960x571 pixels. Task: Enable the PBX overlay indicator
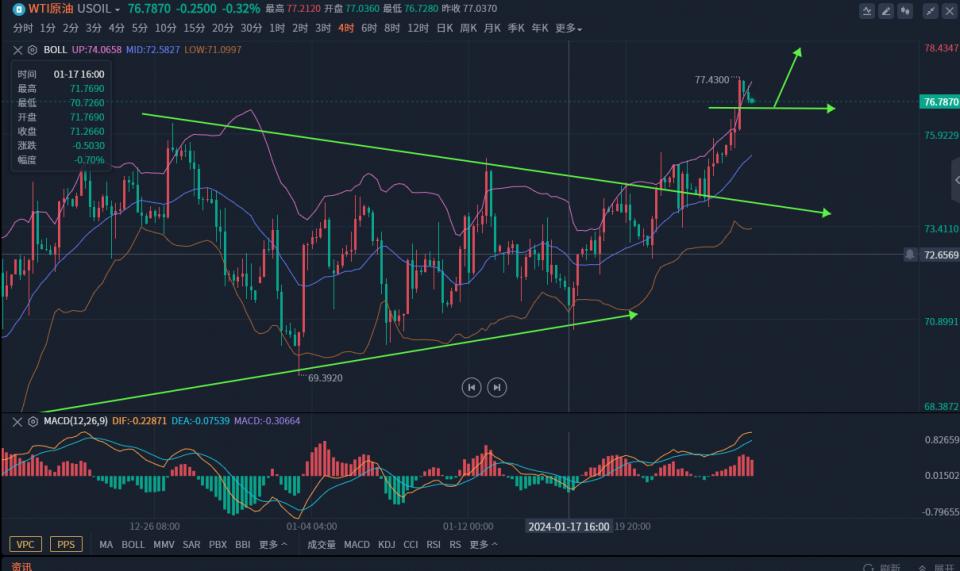(x=218, y=544)
